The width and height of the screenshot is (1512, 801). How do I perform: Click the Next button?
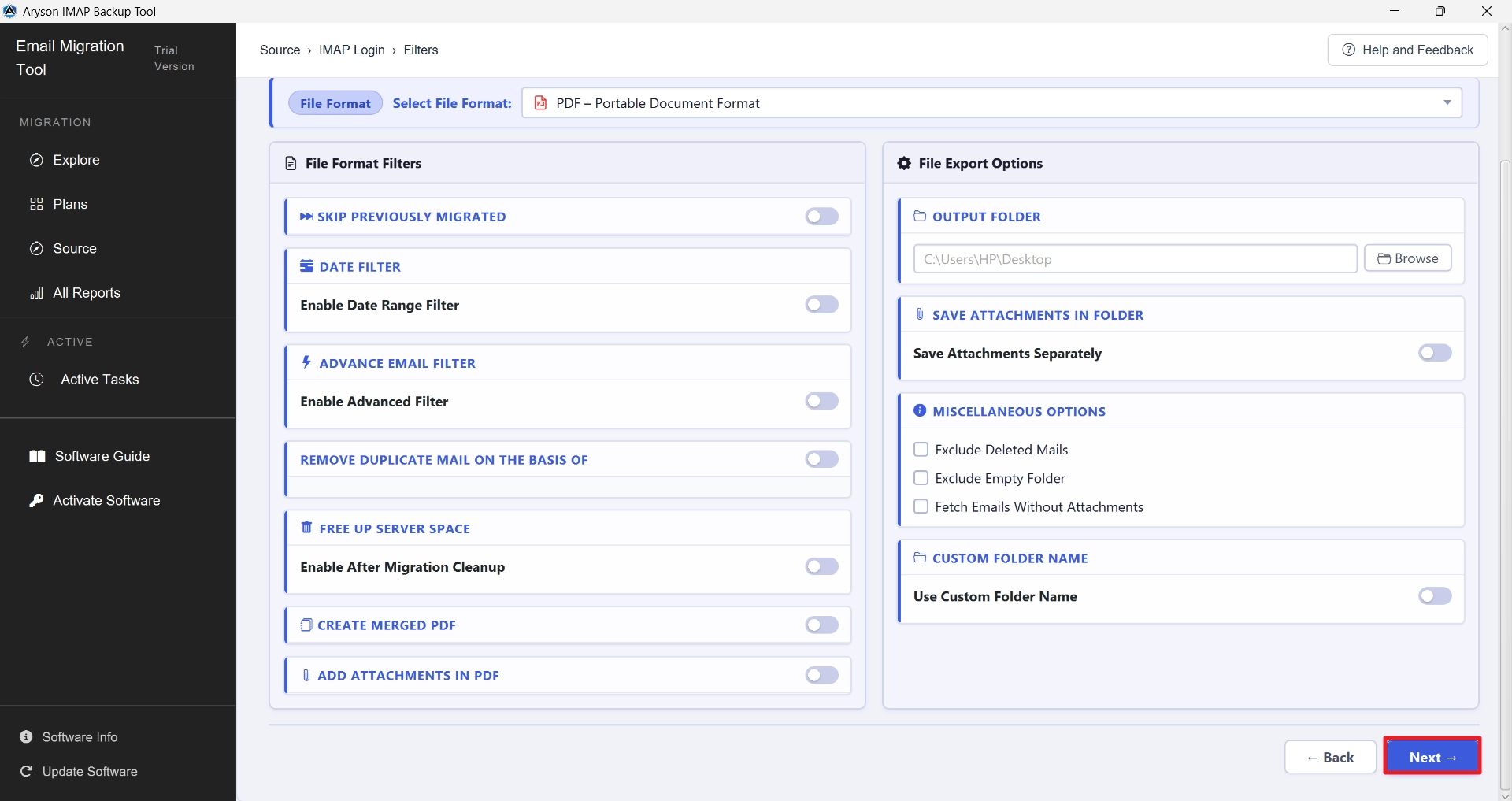[x=1432, y=757]
